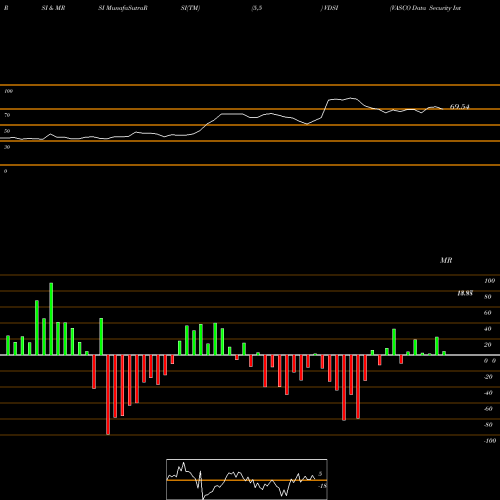
Task: Click the '(5,5' parameter text
Action: coord(257,8)
